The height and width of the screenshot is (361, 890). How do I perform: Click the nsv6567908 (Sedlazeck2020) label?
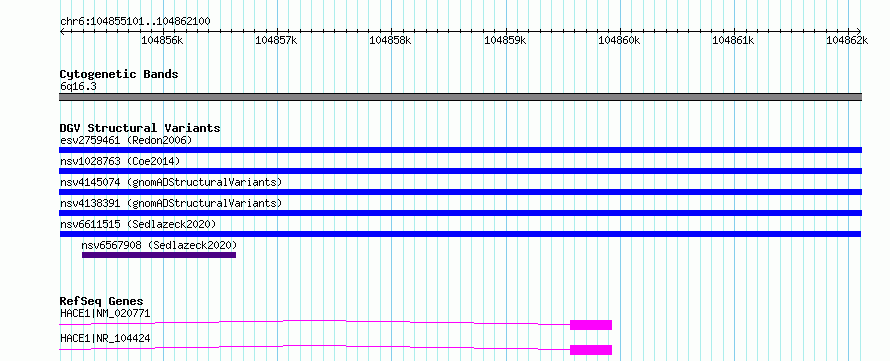tap(159, 245)
